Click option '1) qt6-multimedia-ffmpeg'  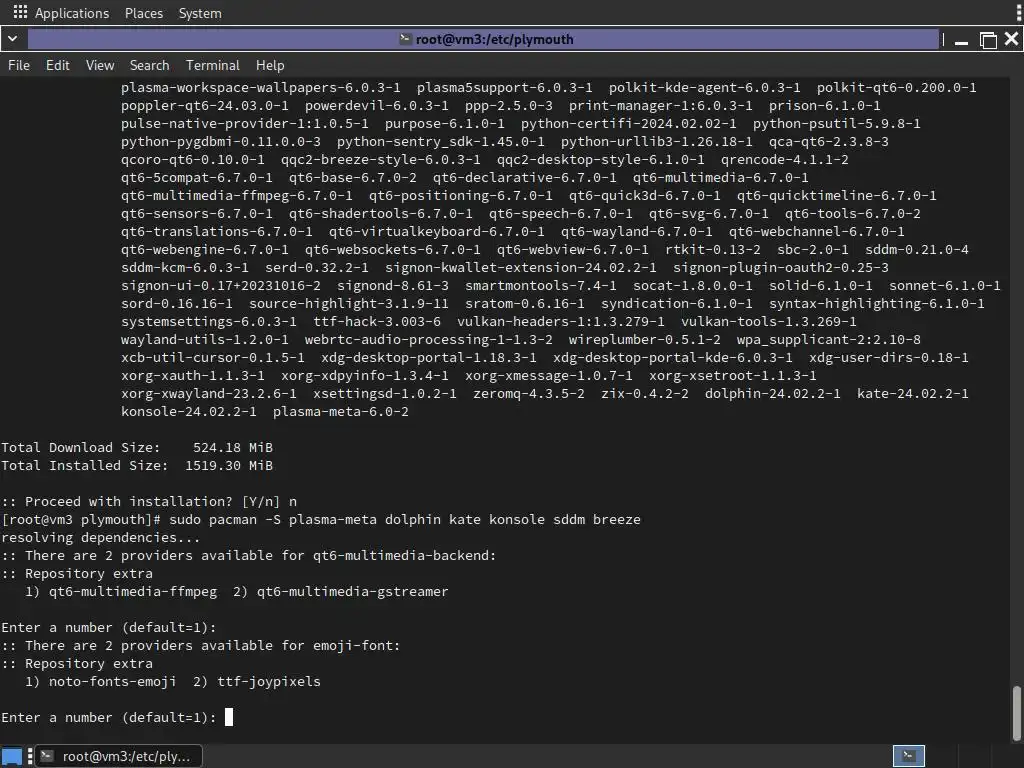click(121, 592)
